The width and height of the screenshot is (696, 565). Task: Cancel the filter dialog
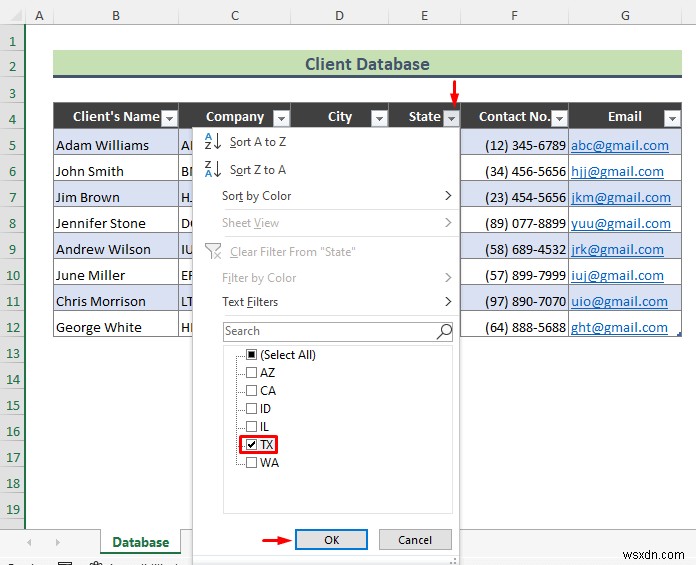coord(415,540)
